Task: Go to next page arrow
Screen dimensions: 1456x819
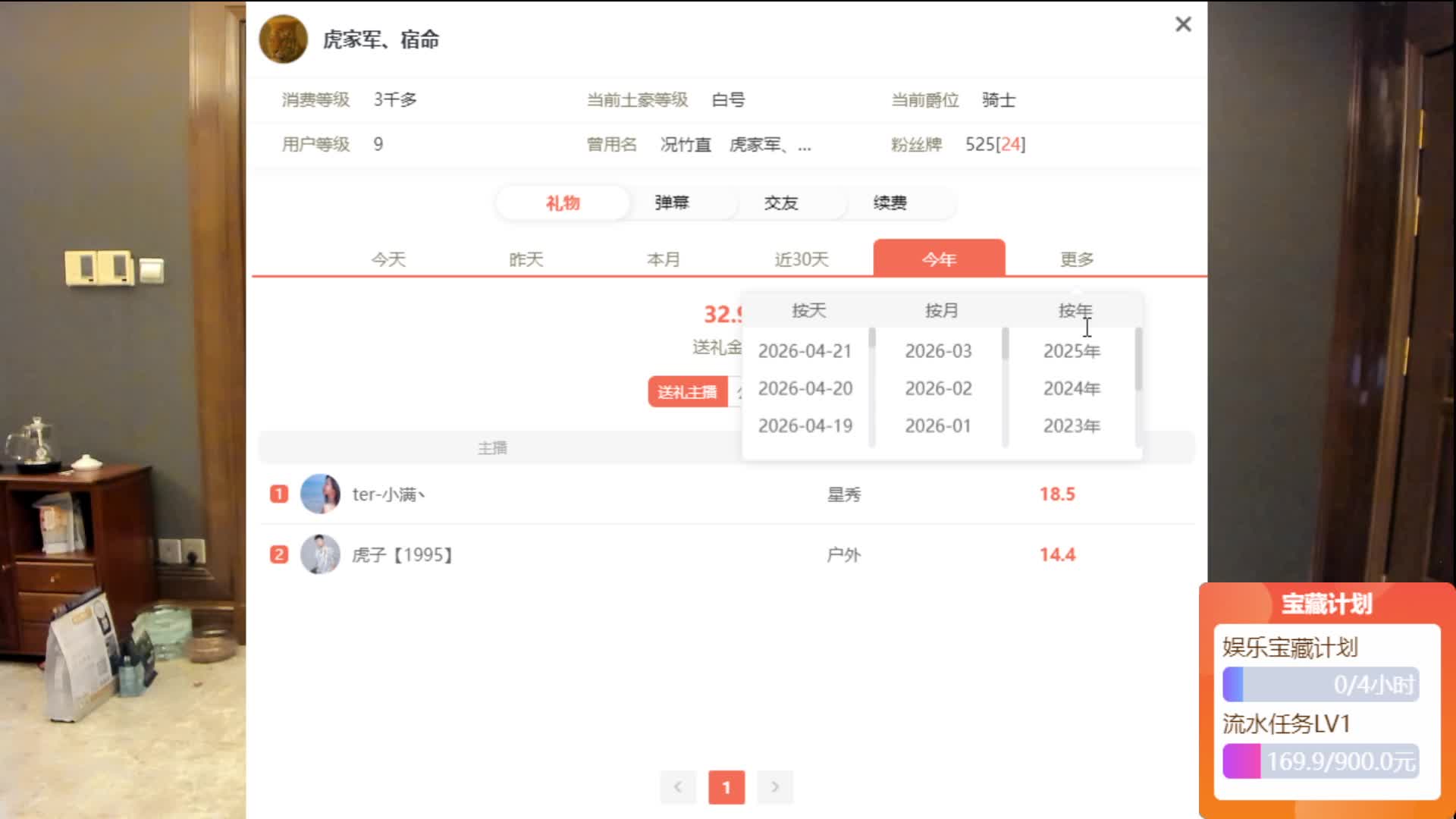Action: pos(775,787)
